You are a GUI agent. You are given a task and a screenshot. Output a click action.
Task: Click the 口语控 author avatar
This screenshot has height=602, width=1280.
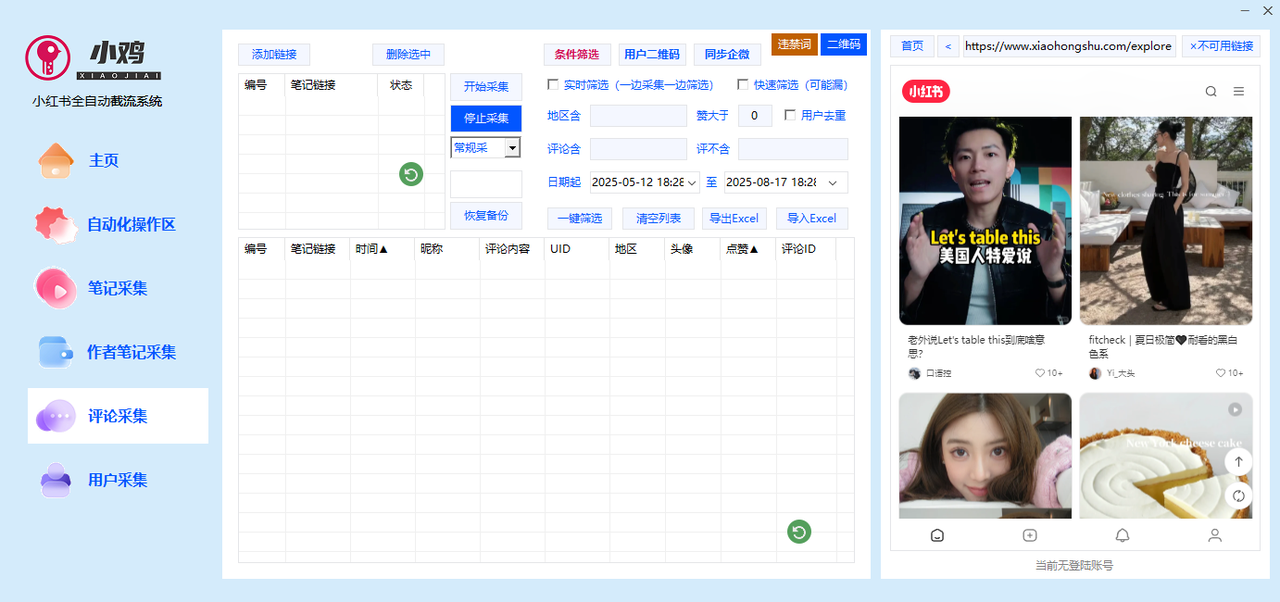[x=914, y=373]
